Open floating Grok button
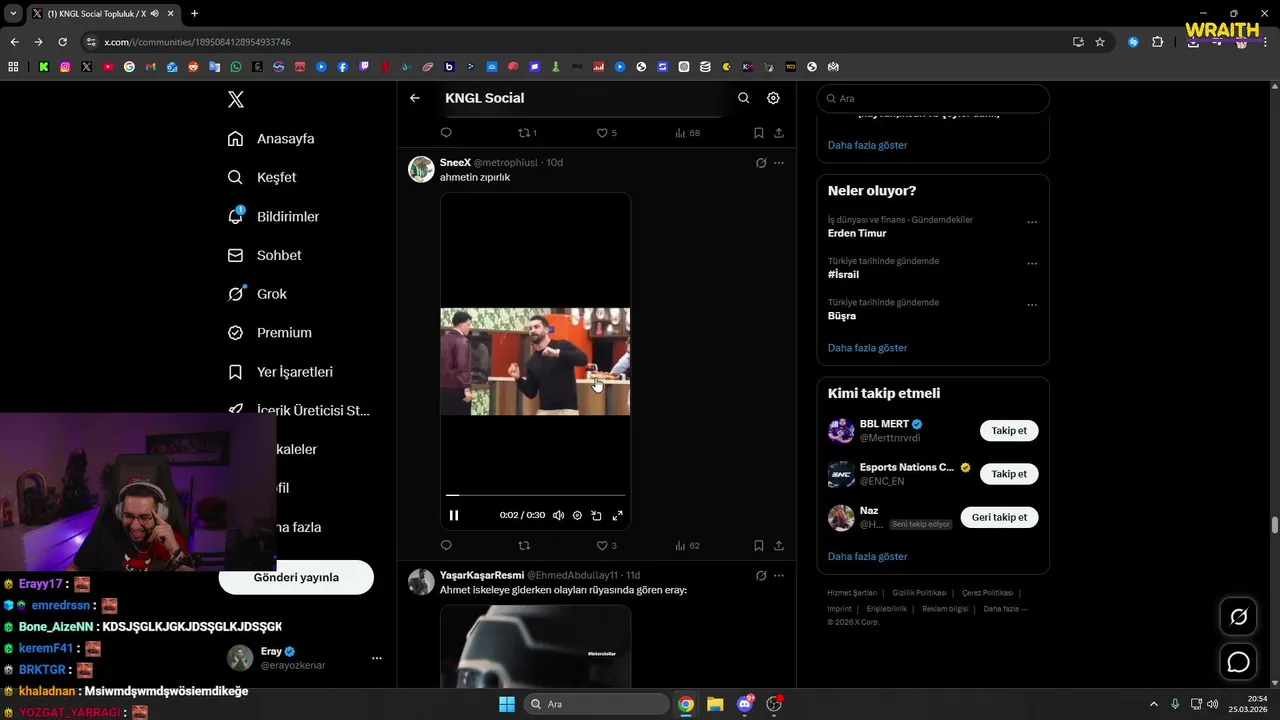 coord(1239,617)
